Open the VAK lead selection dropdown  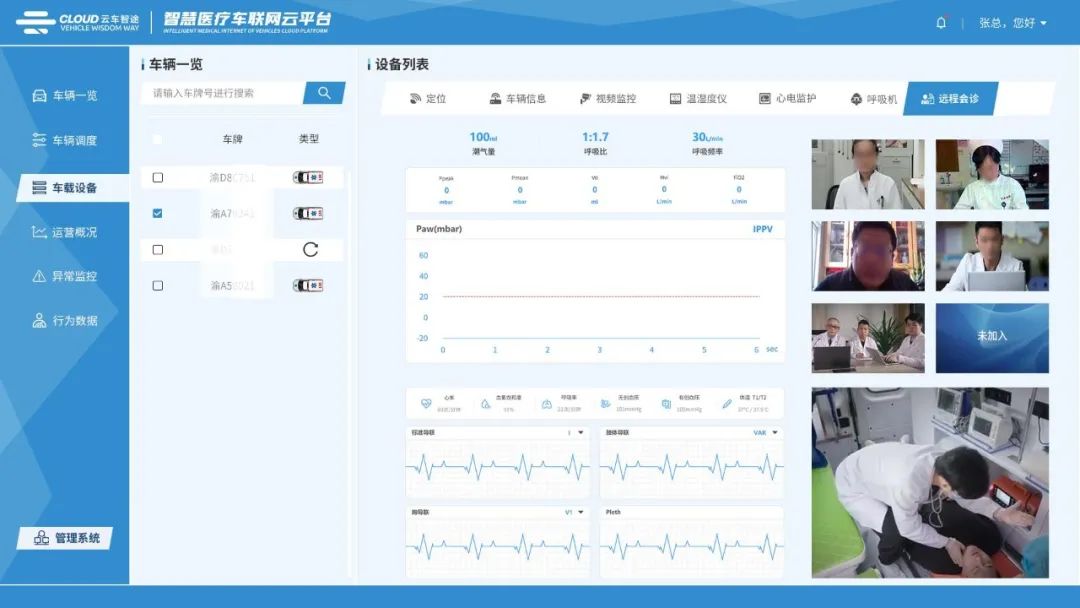coord(775,433)
